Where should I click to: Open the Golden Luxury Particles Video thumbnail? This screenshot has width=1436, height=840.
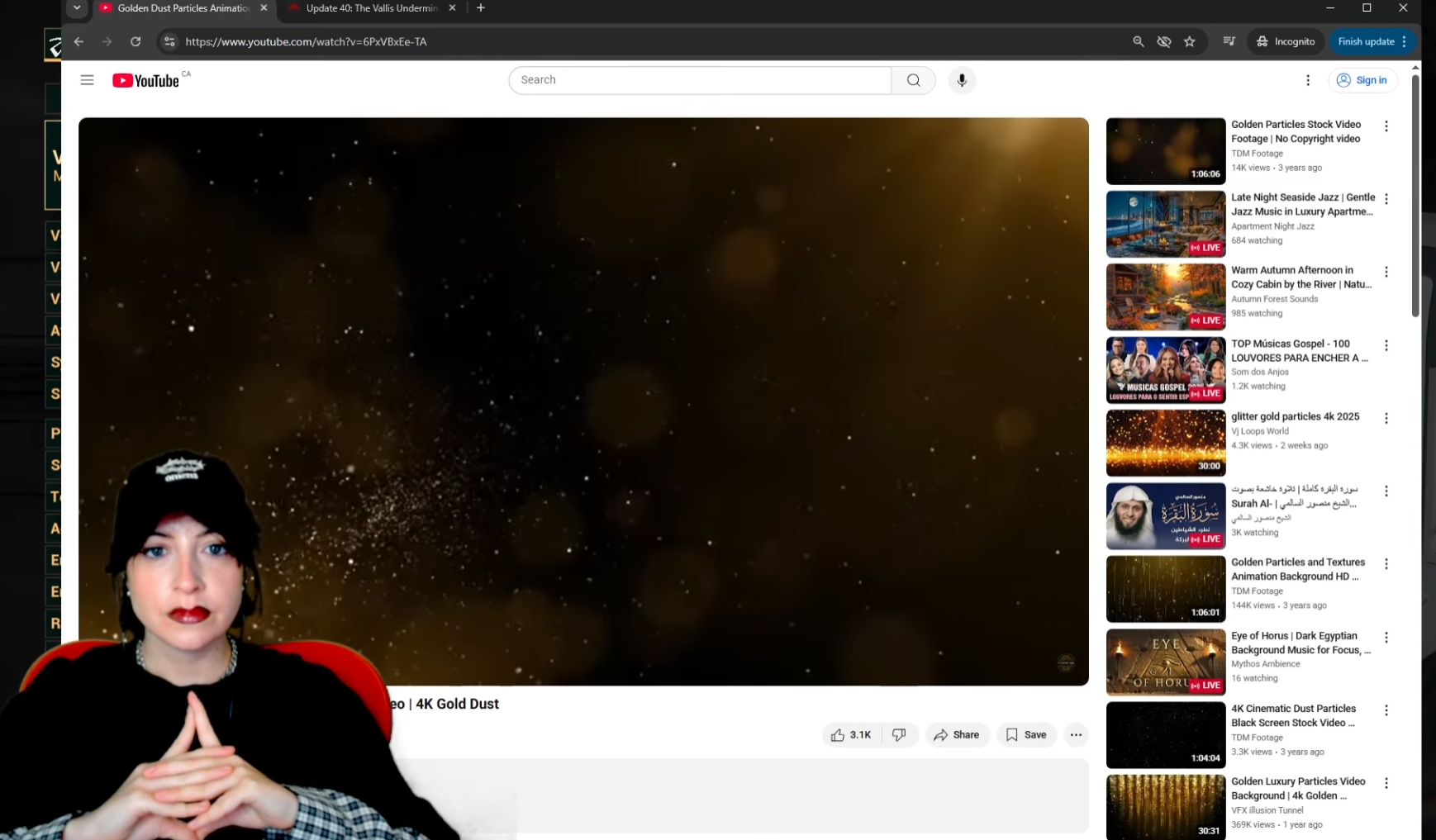[1166, 807]
